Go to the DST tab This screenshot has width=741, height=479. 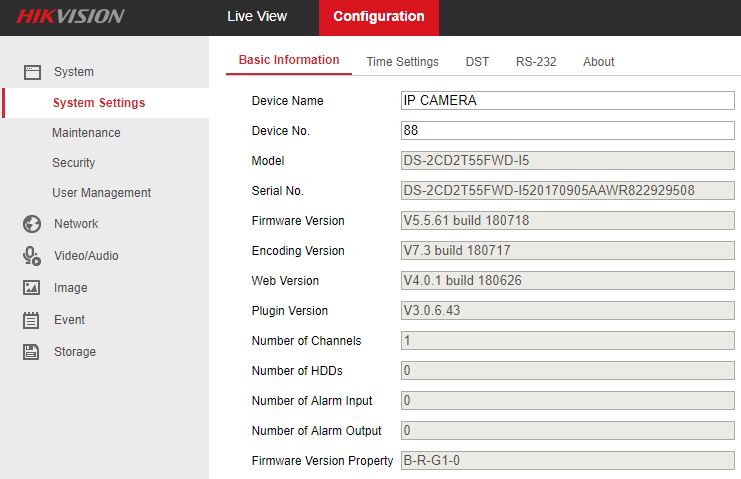pos(477,62)
